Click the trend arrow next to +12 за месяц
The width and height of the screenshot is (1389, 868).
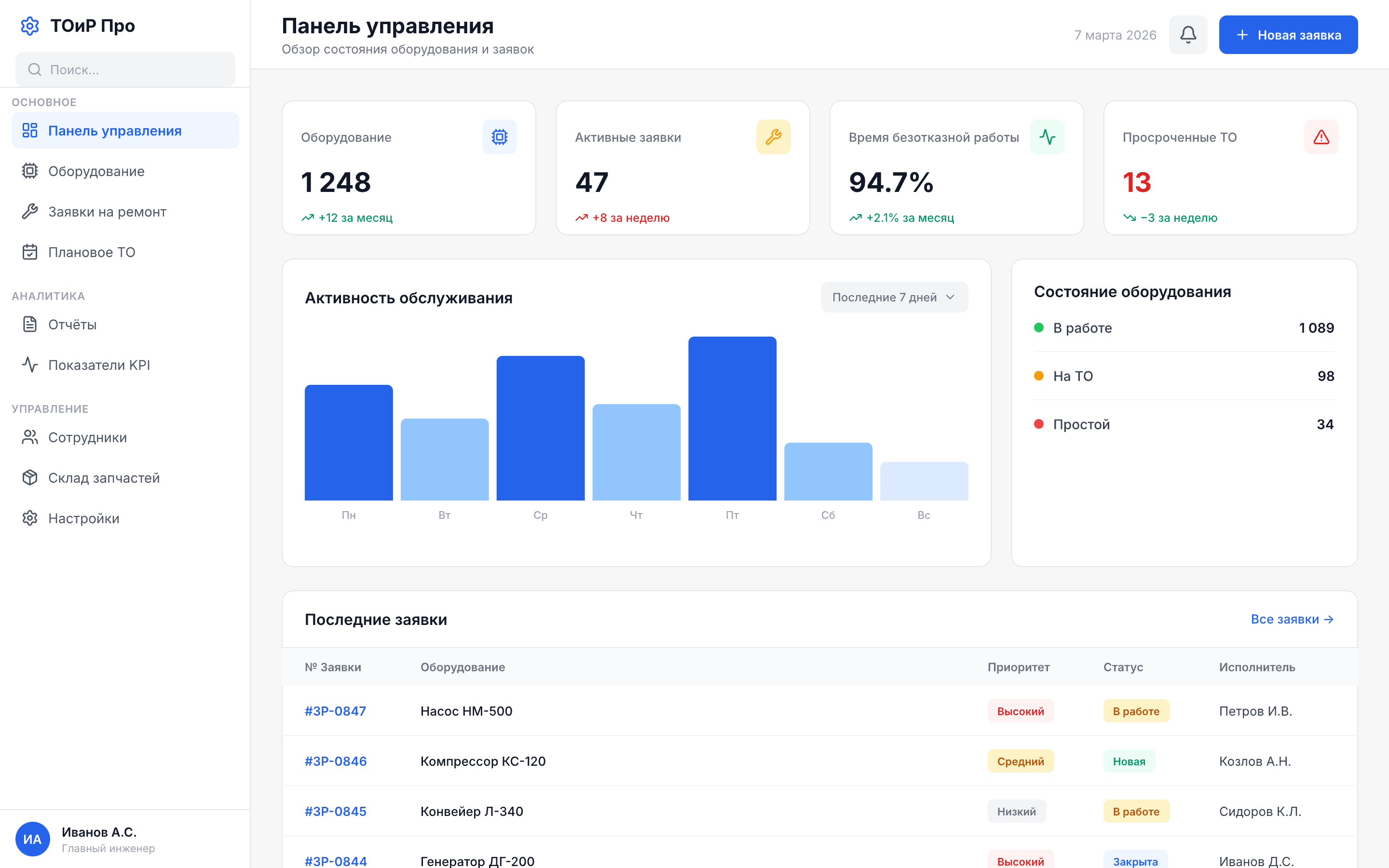click(308, 217)
